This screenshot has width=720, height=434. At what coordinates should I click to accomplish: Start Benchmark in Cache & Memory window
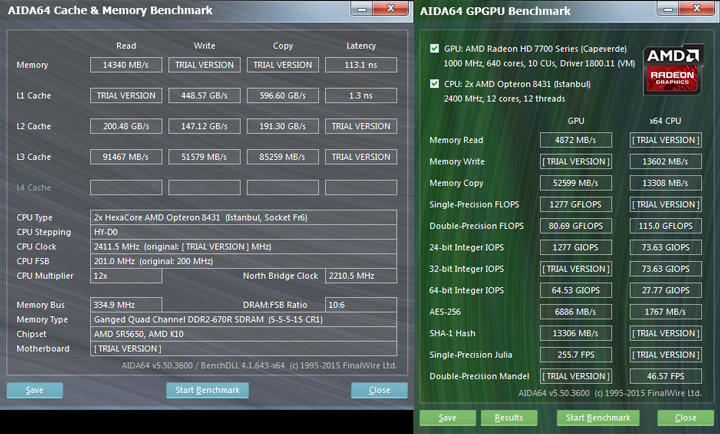point(208,390)
